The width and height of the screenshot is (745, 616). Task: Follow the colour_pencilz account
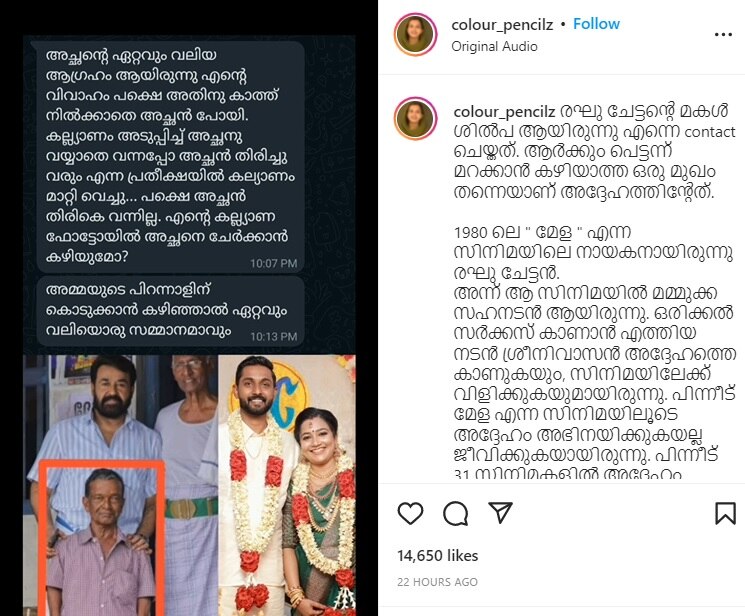[x=596, y=24]
